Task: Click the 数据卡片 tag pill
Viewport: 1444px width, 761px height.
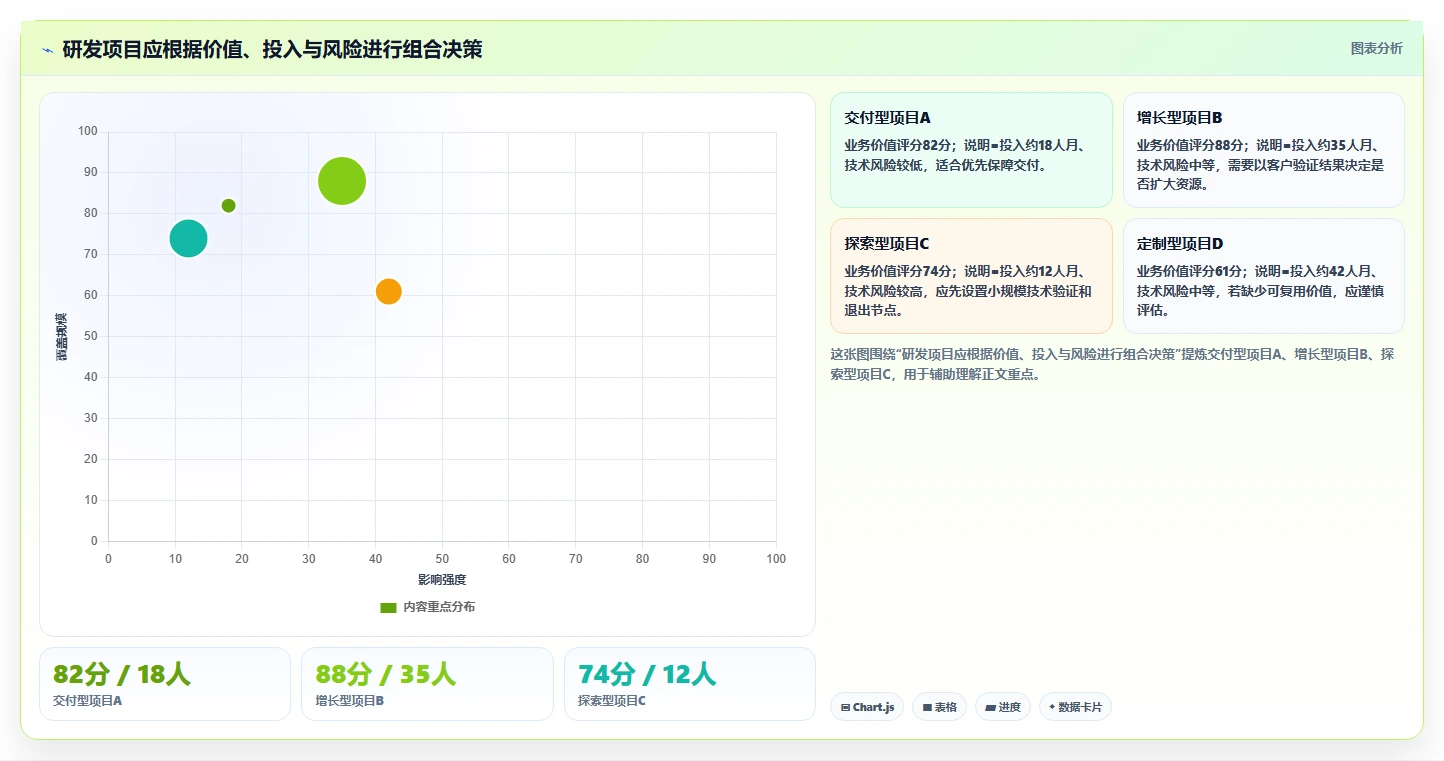Action: [1075, 707]
